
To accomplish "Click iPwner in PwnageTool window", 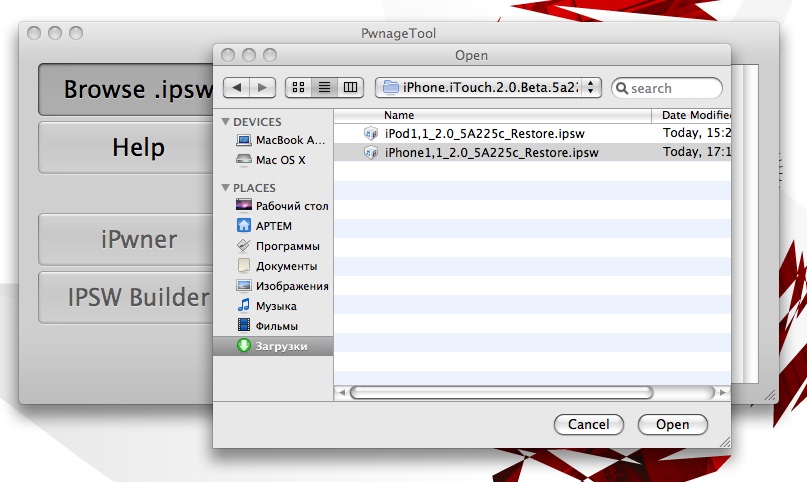I will coord(126,240).
